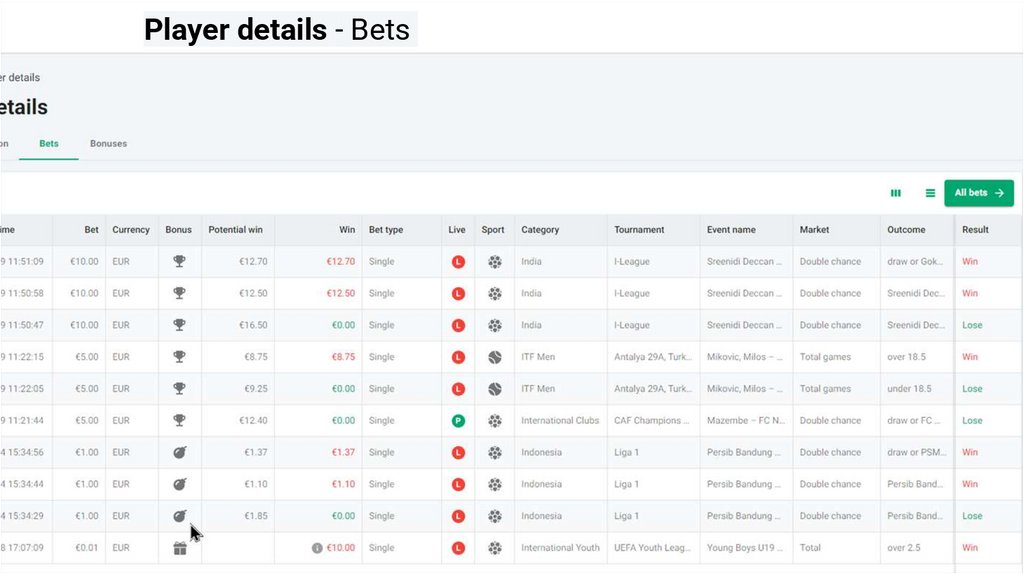
Task: Click the Bet type column header
Action: (386, 230)
